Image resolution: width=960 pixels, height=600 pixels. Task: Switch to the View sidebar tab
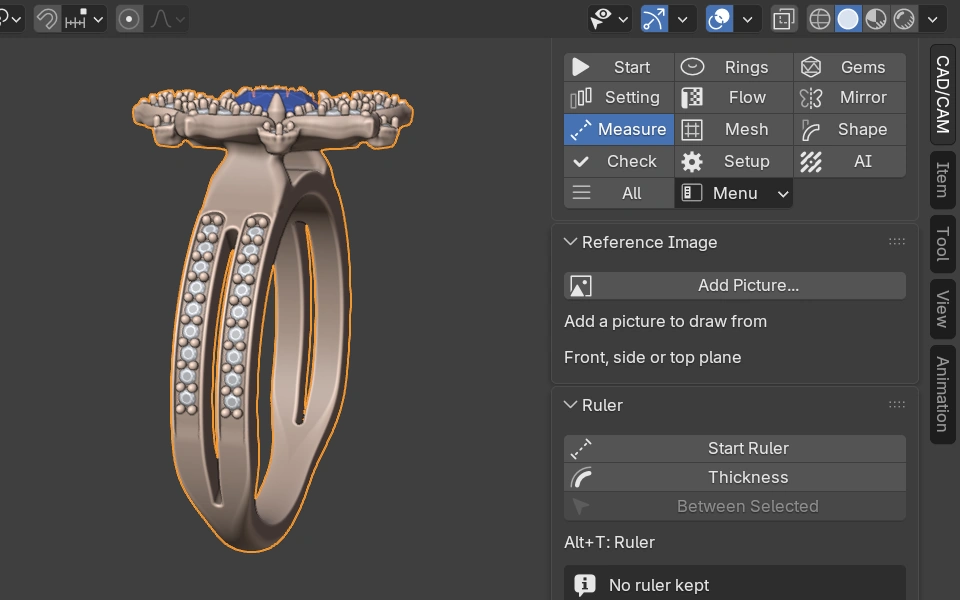point(943,309)
